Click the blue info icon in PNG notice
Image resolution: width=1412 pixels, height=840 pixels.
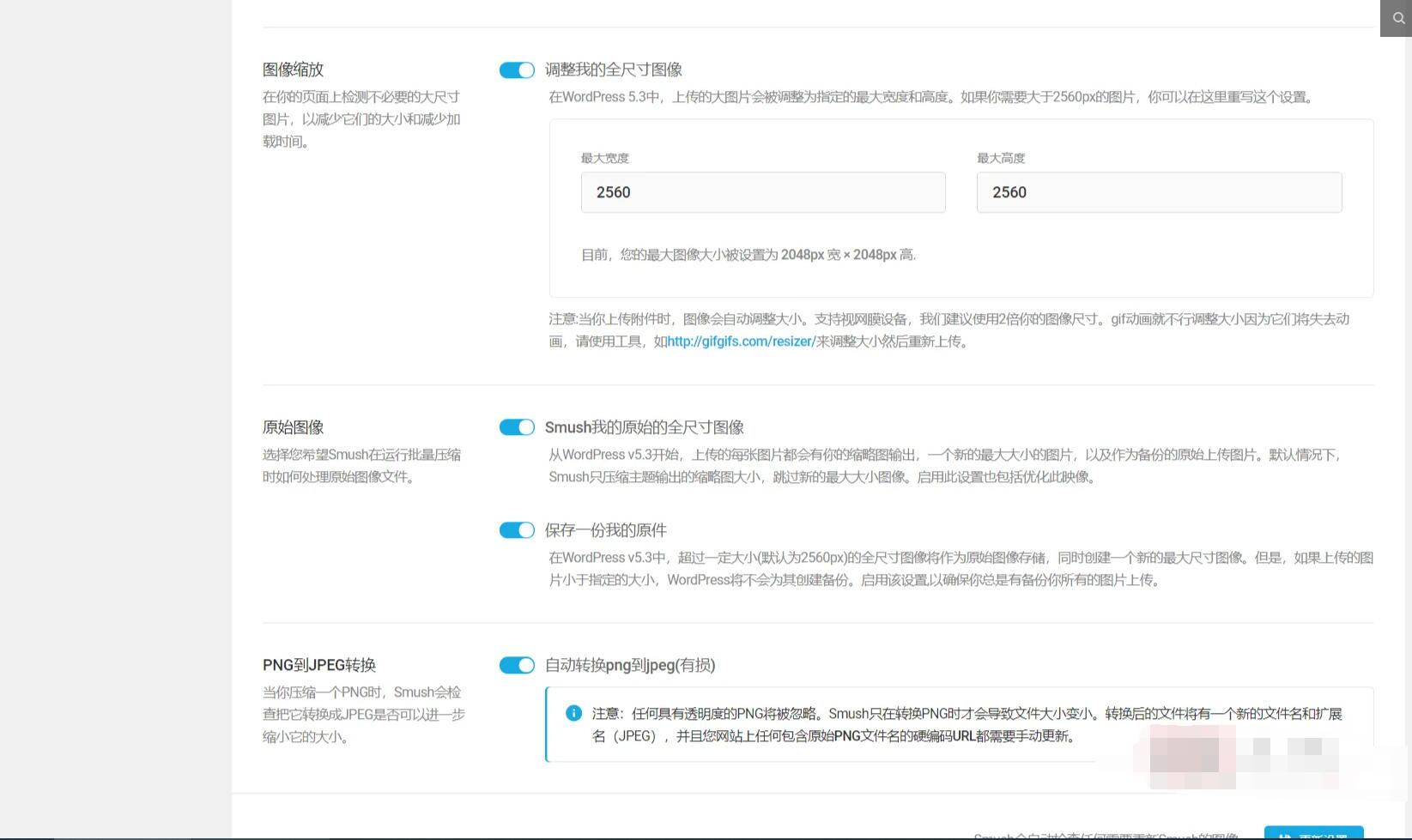tap(573, 713)
